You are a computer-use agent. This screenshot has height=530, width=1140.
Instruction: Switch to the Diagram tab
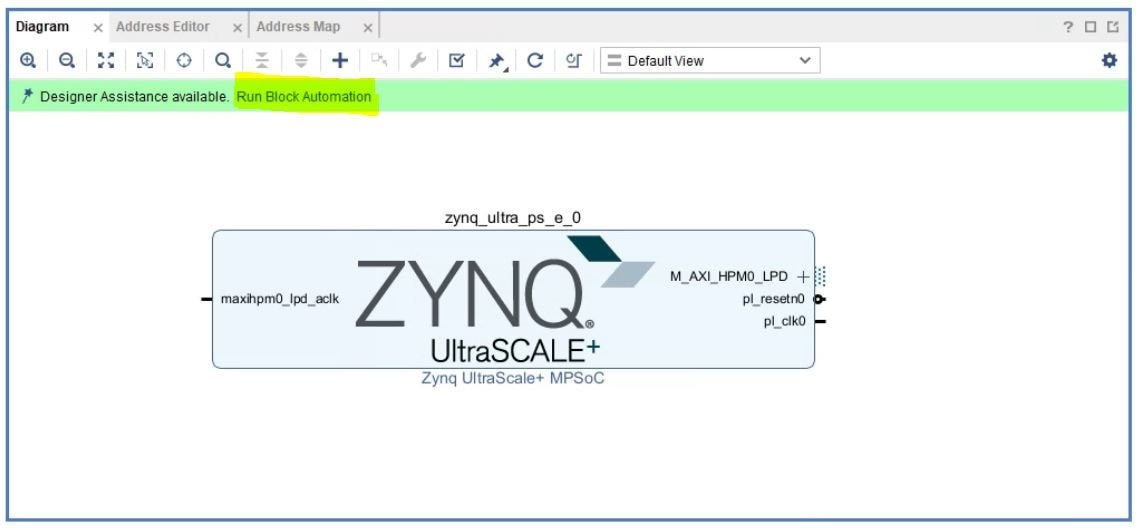pos(42,27)
